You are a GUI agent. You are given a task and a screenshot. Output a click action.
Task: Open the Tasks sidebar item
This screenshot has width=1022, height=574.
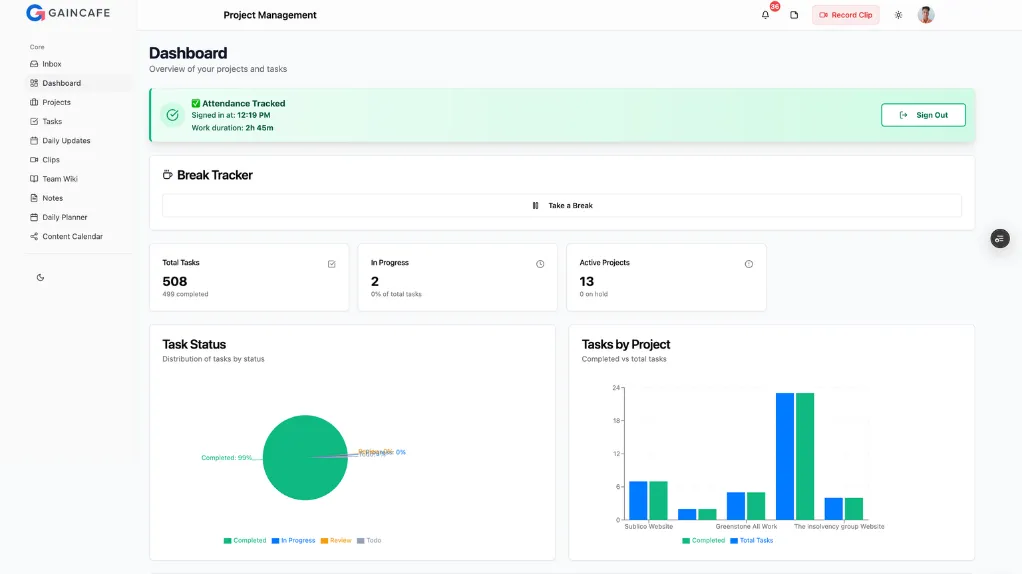52,121
